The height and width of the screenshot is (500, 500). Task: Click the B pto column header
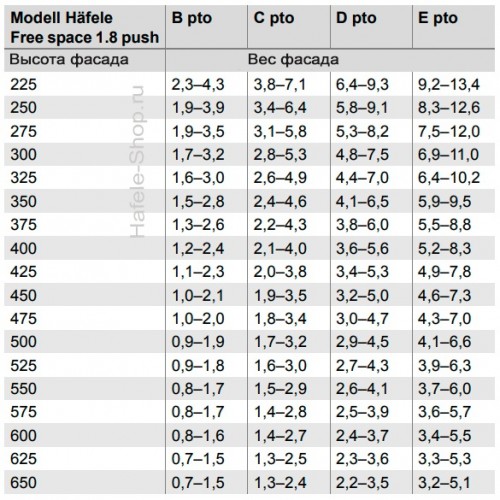click(192, 18)
